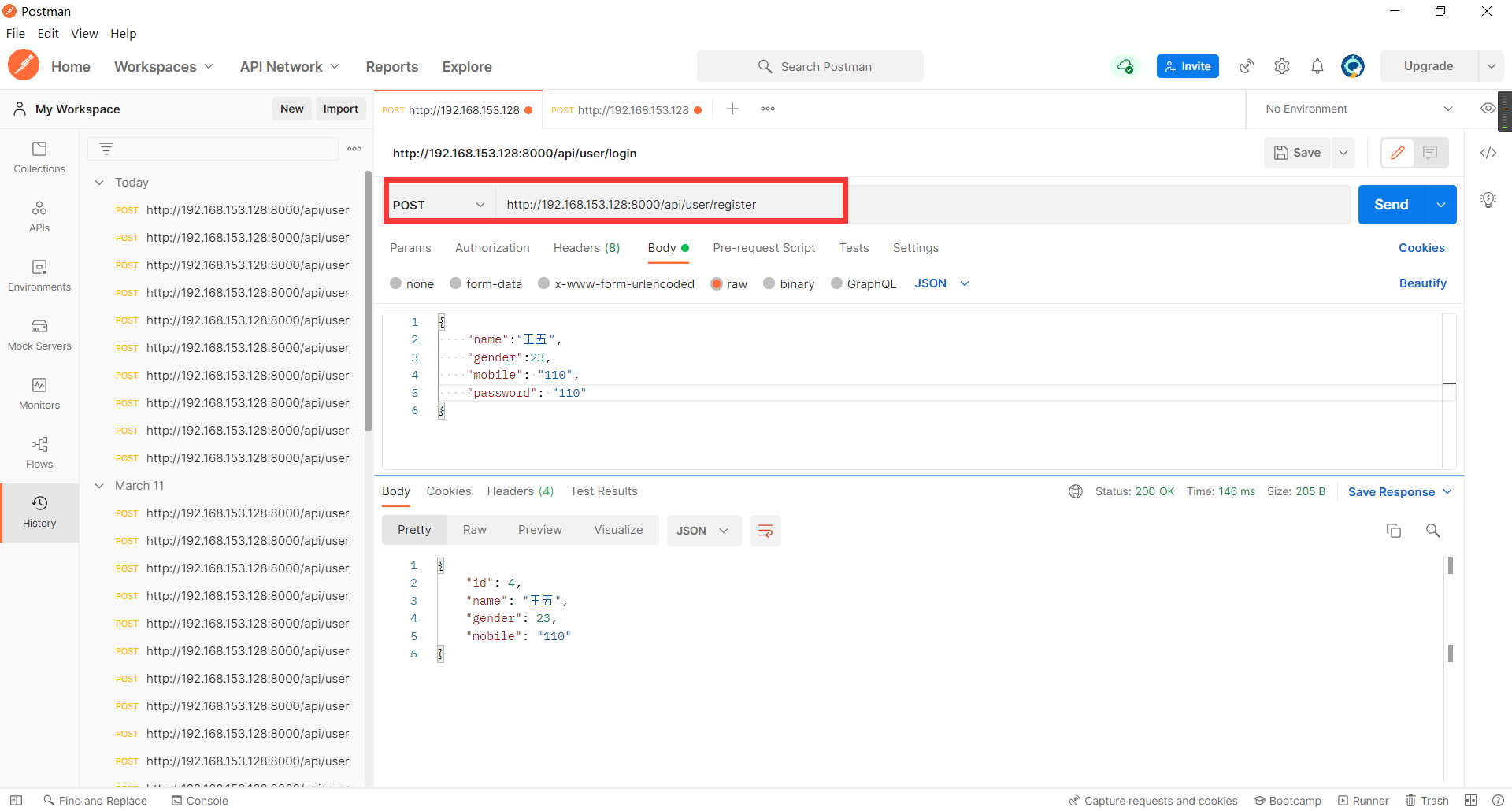Click the pencil edit mode icon

1398,153
